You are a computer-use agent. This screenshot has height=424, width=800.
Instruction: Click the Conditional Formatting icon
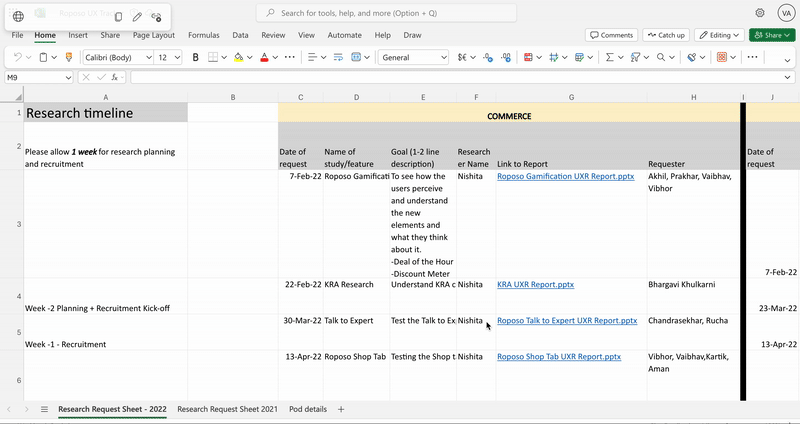coord(528,58)
